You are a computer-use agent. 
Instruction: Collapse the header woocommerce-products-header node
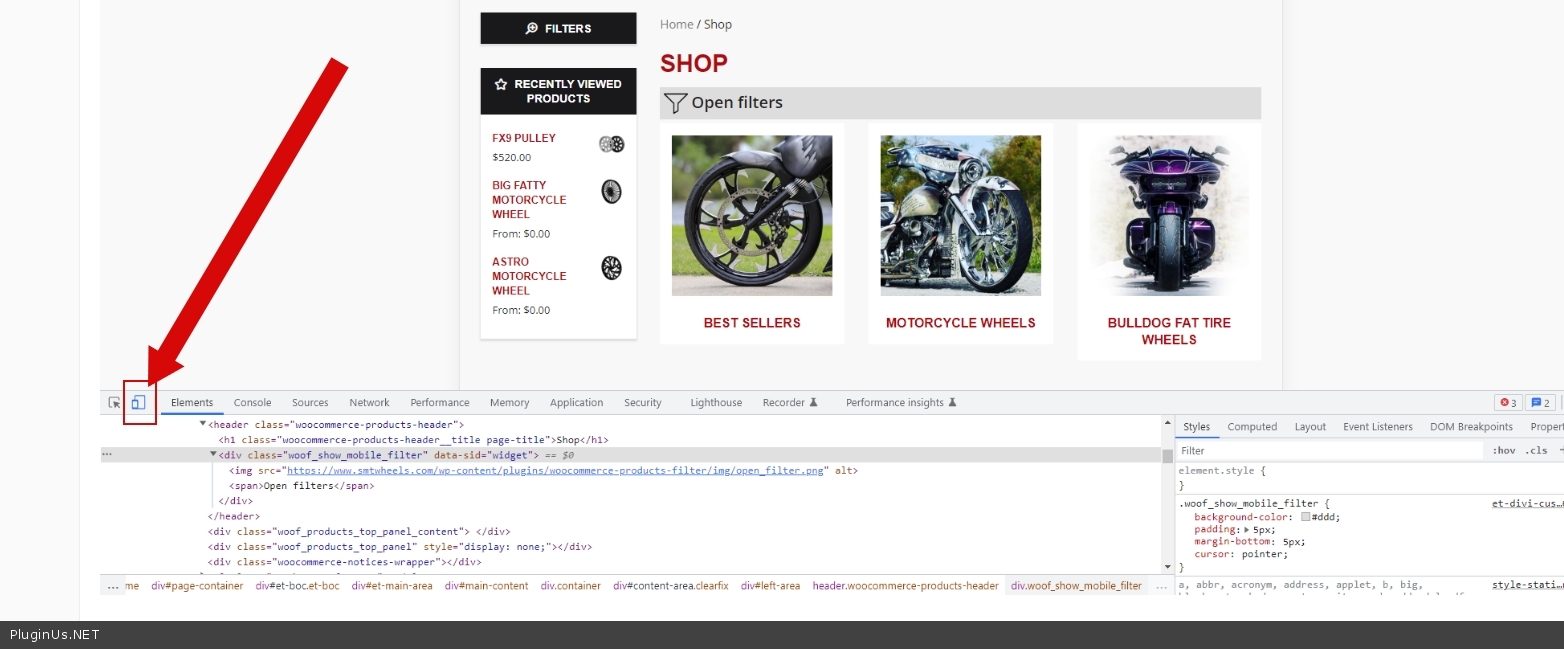pos(203,424)
